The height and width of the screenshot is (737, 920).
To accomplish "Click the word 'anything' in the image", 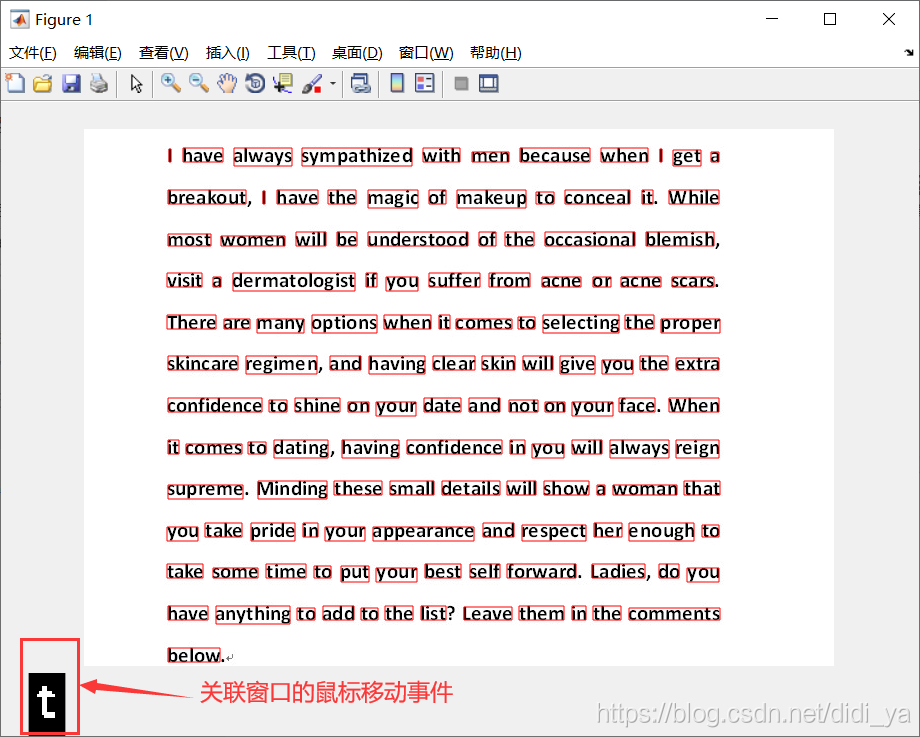I will (x=253, y=614).
